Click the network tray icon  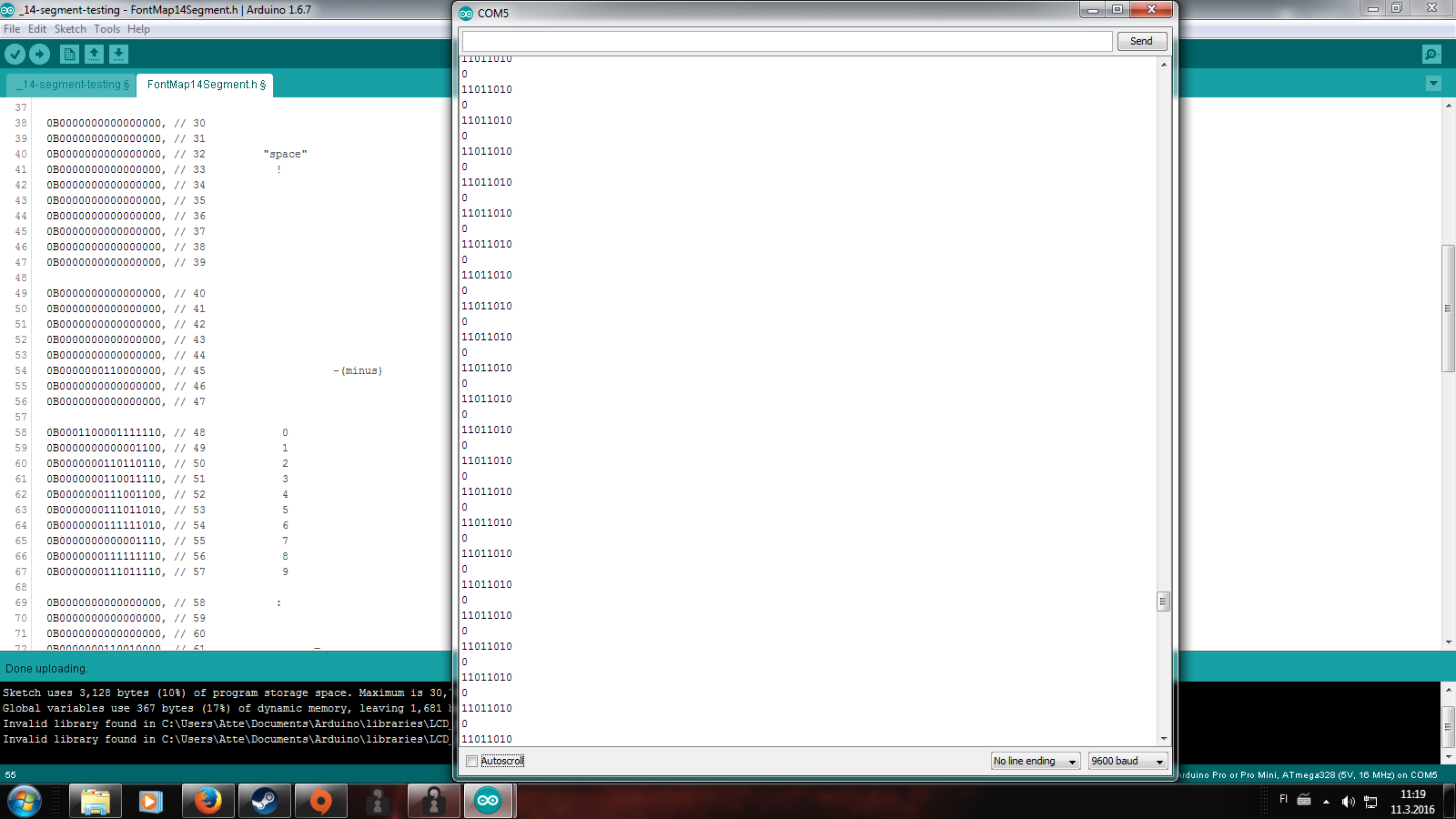pyautogui.click(x=1370, y=802)
